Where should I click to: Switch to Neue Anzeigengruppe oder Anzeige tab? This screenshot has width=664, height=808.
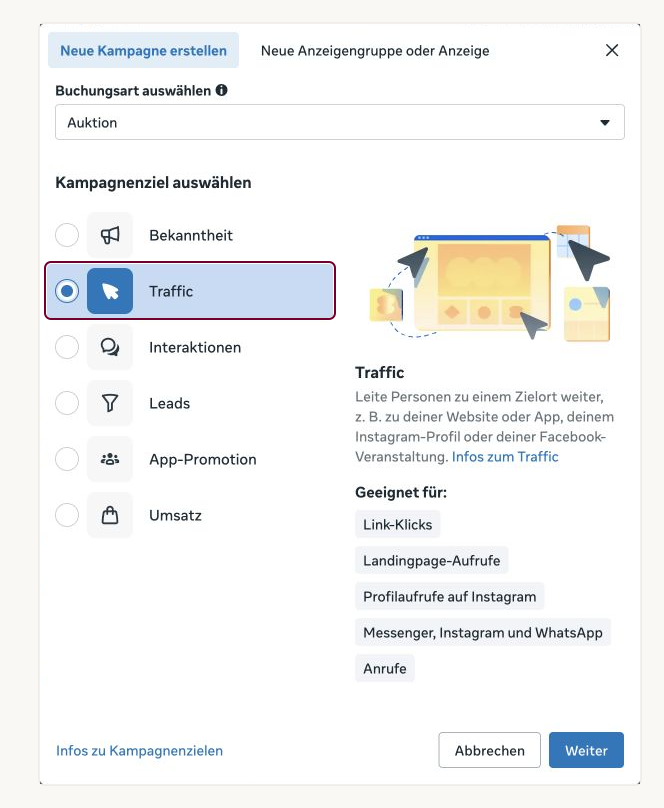click(x=375, y=50)
